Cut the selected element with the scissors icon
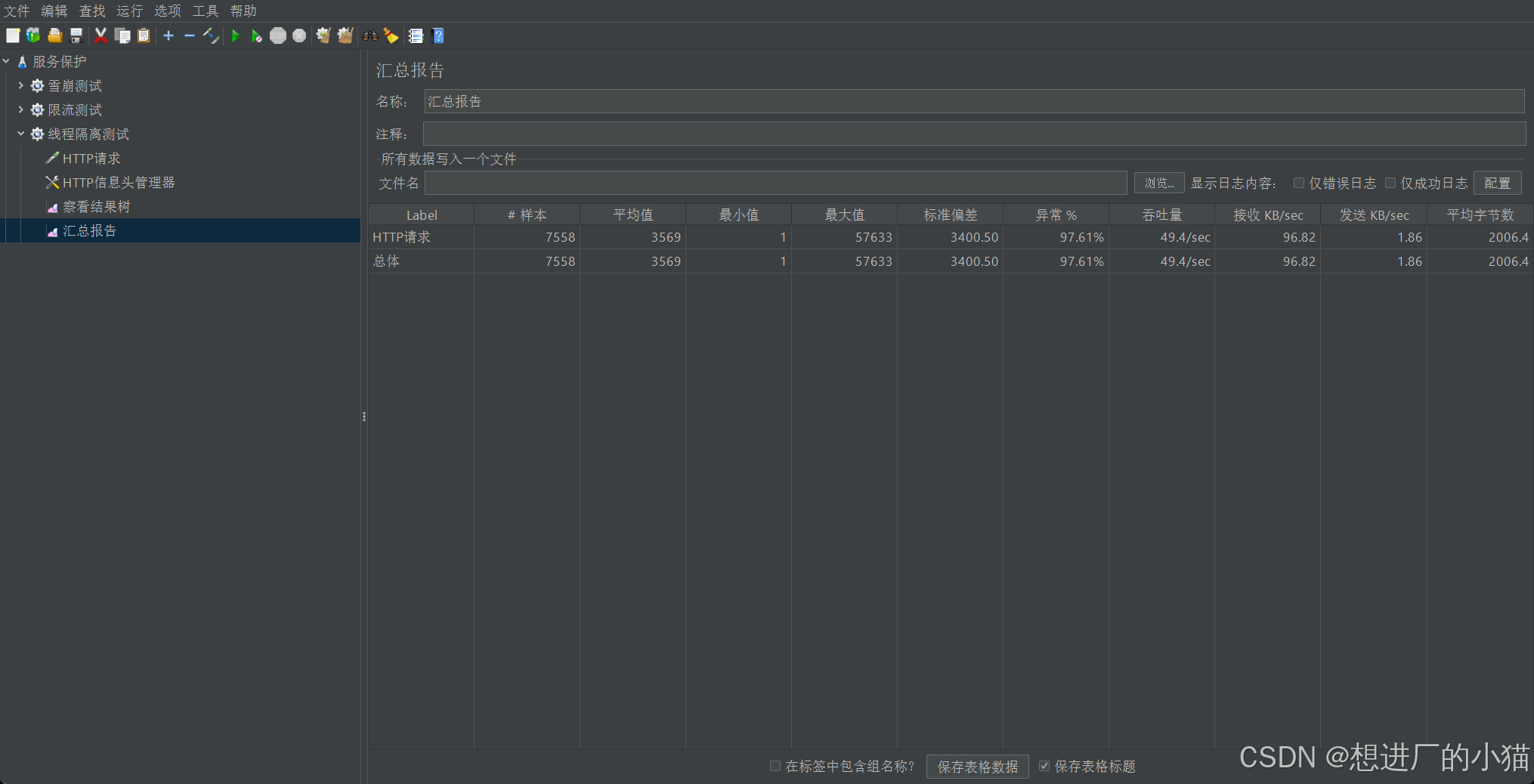 (x=101, y=35)
